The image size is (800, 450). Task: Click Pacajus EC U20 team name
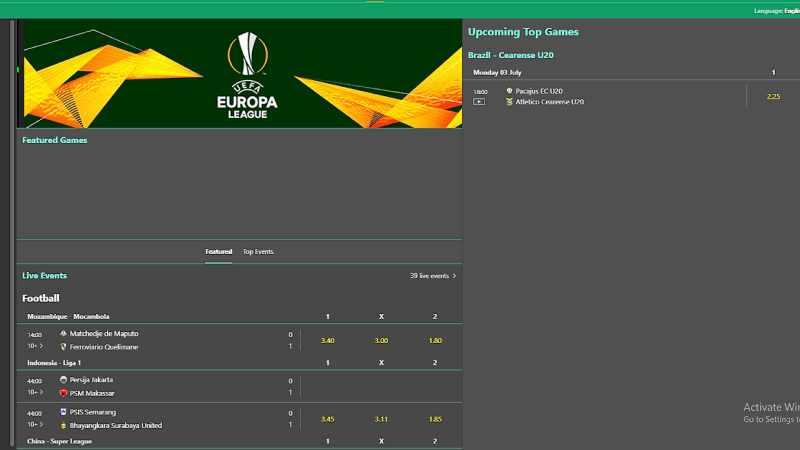(x=539, y=91)
